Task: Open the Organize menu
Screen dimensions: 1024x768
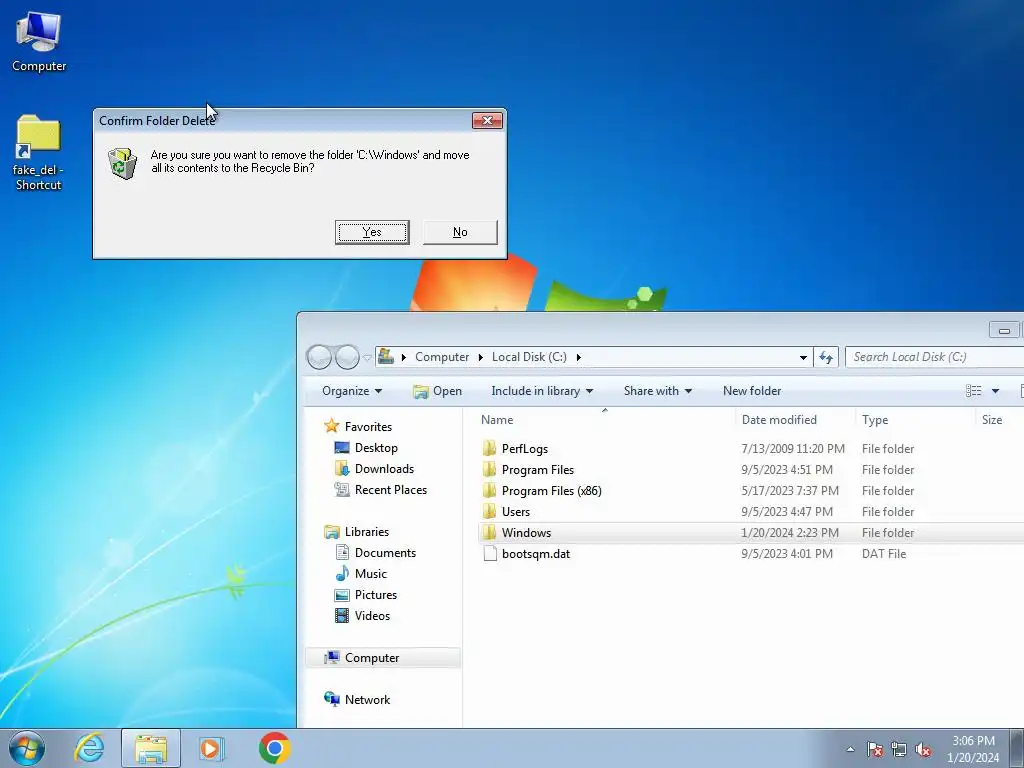Action: pyautogui.click(x=352, y=391)
